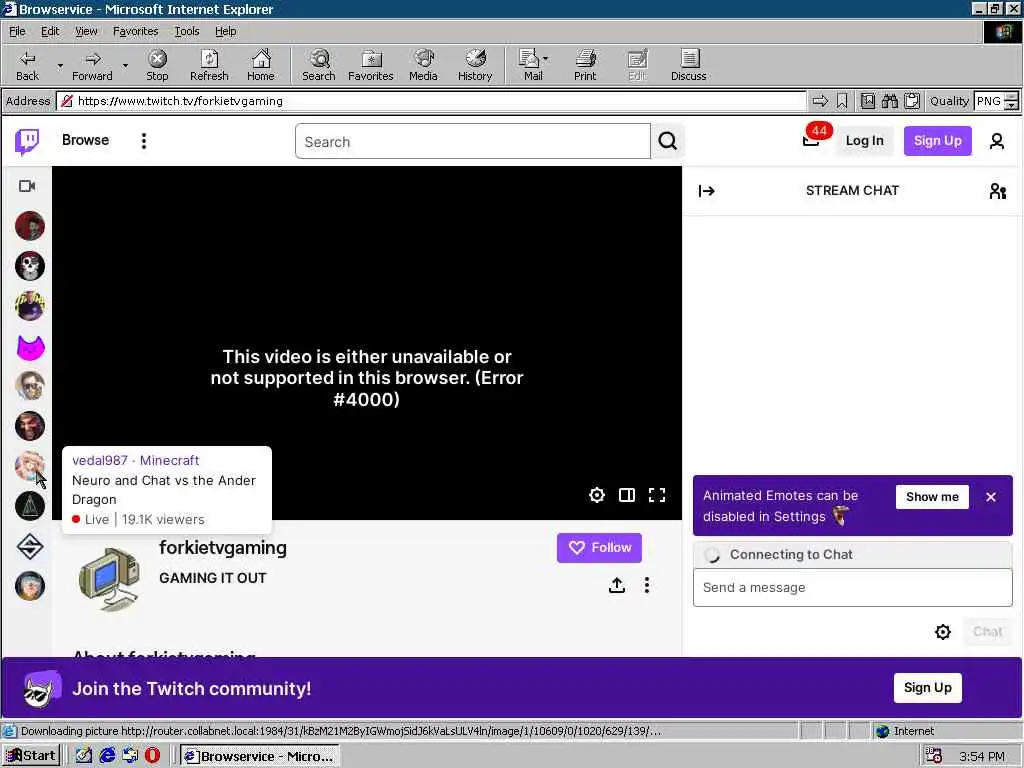This screenshot has height=768, width=1024.
Task: Open the pink cat avatar channel
Action: (30, 347)
